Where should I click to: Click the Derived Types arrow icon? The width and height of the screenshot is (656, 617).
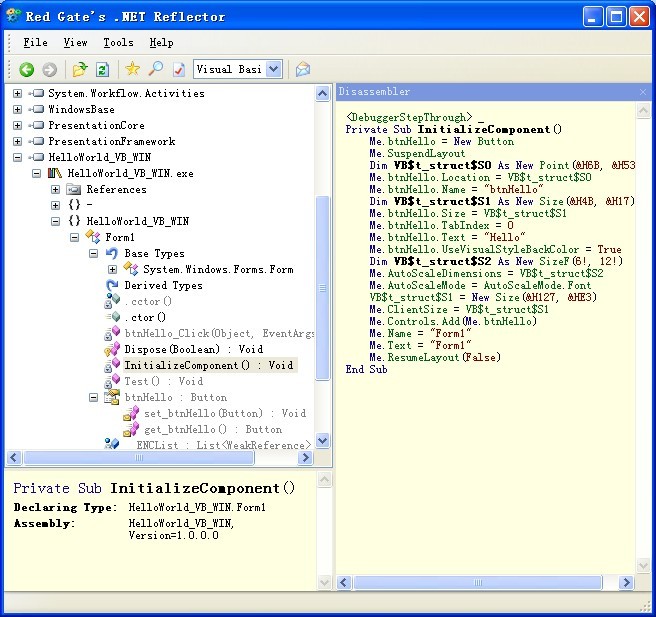click(112, 285)
